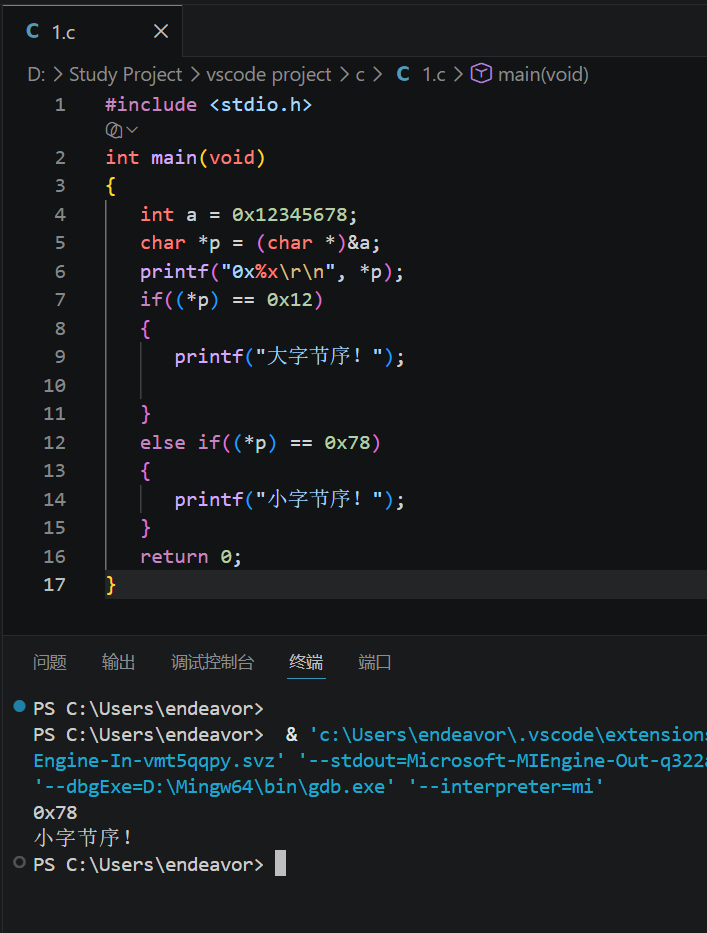Click the return 0; statement
Screen dimensions: 707x933
pyautogui.click(x=190, y=557)
